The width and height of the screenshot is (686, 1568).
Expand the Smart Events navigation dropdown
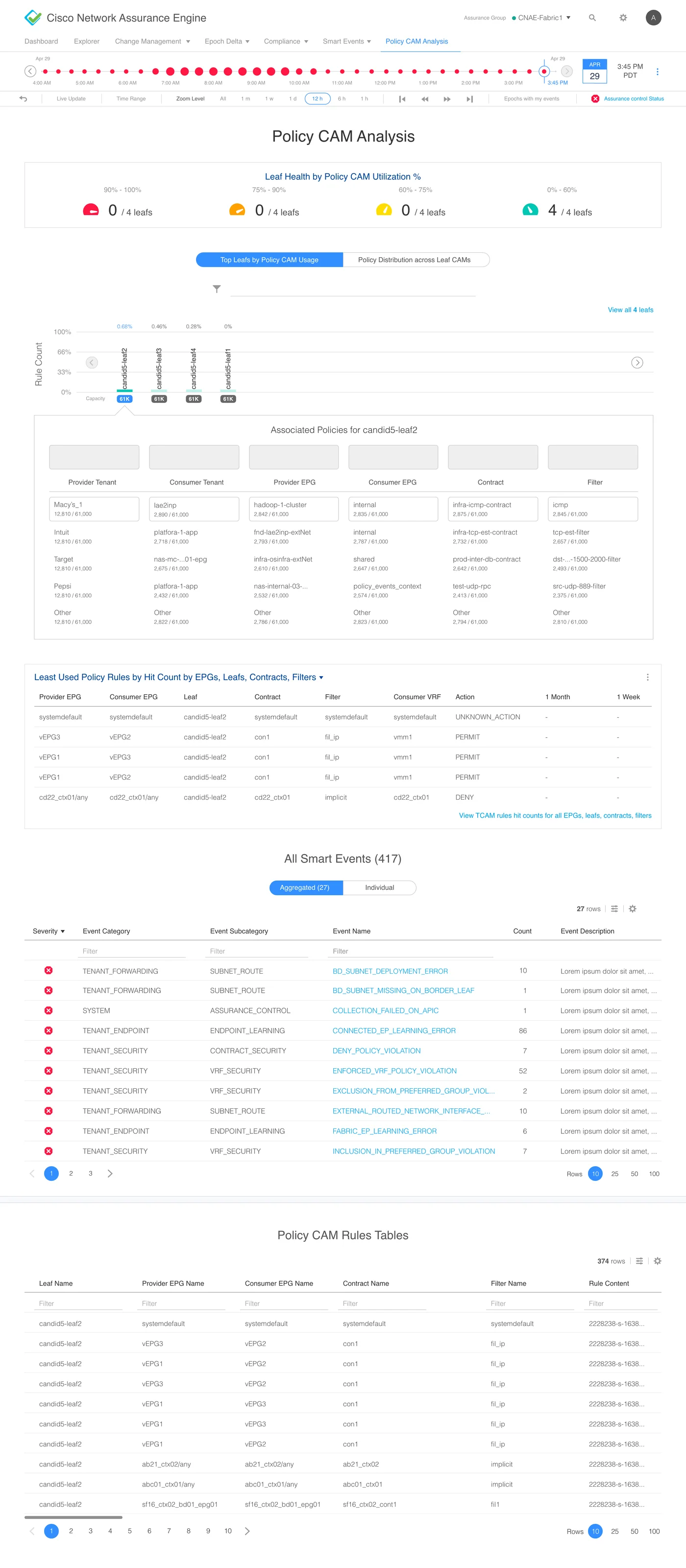[x=347, y=41]
